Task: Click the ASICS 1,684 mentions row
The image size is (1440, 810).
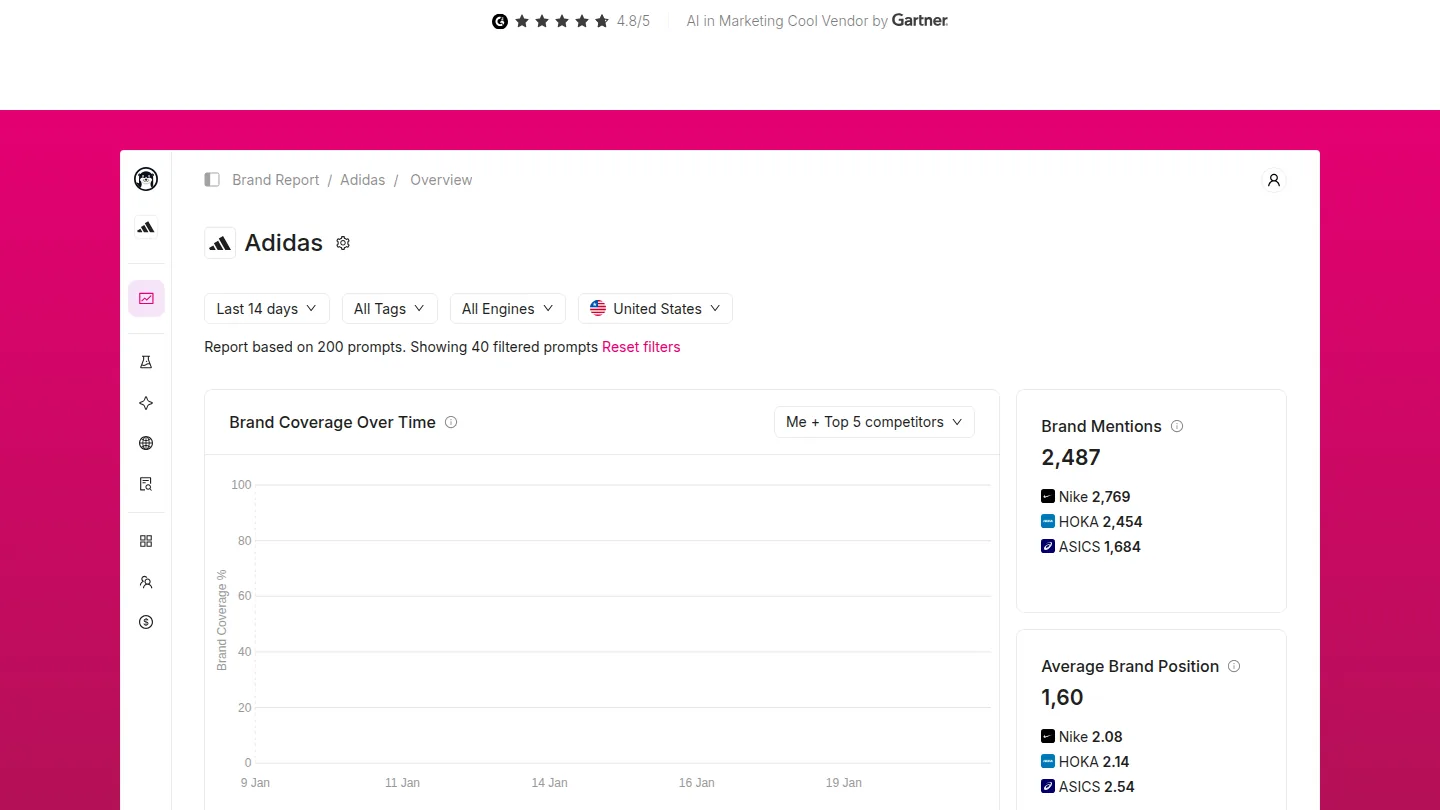Action: click(x=1091, y=547)
